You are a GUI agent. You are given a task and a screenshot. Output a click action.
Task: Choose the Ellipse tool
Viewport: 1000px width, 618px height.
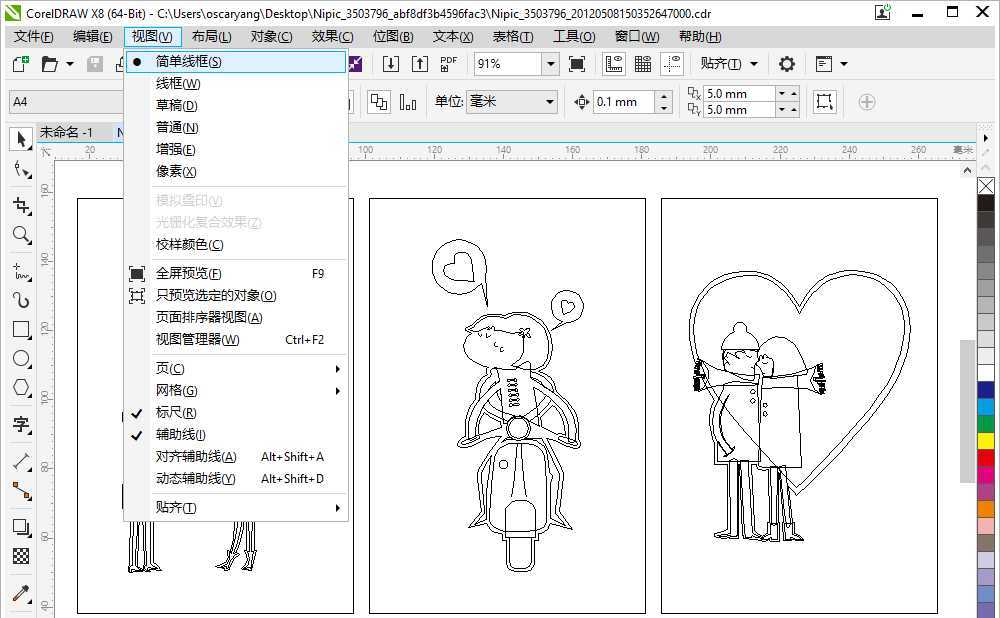(20, 358)
